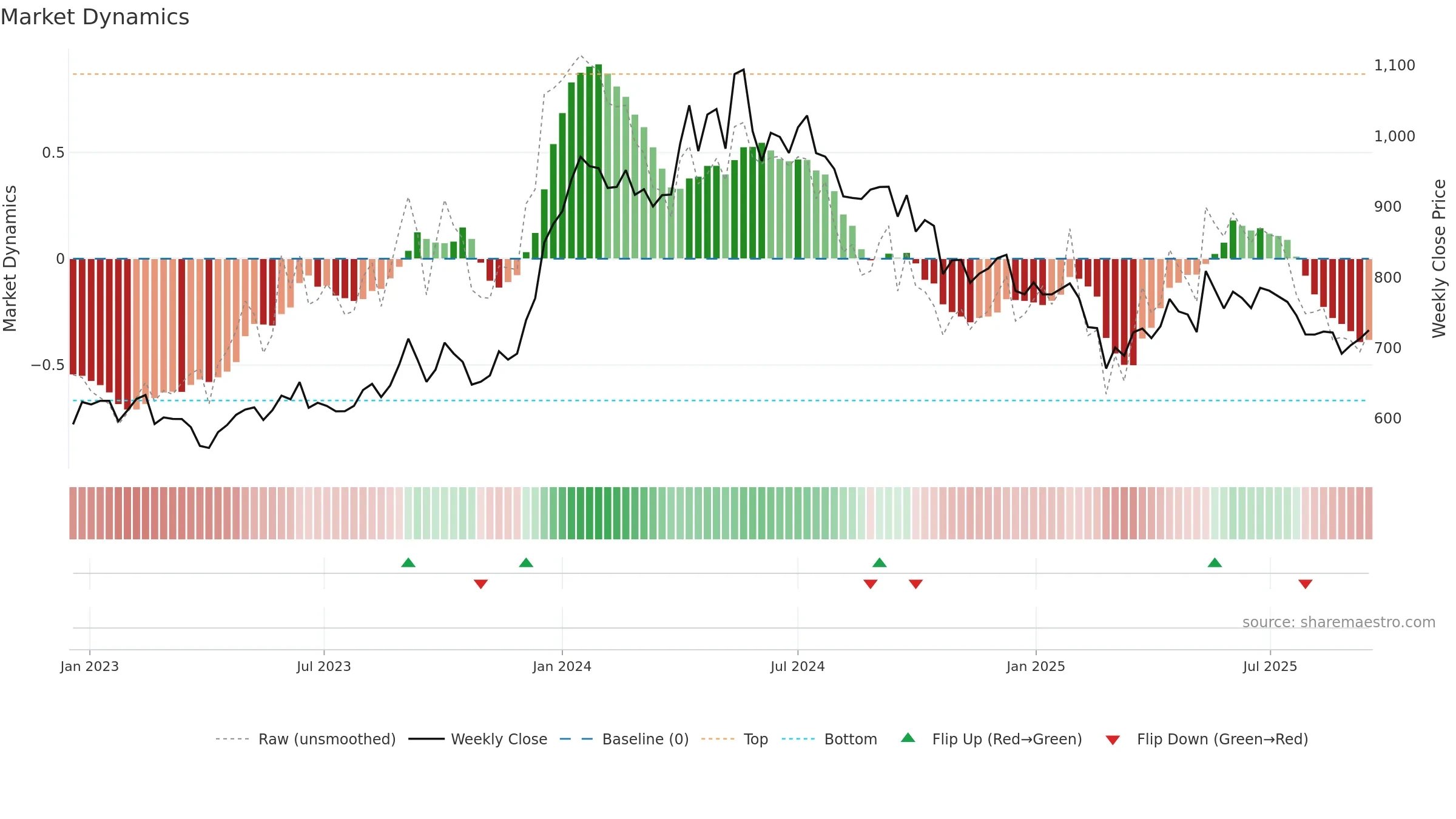Click the source: sharemaestro.com text

tap(1339, 622)
